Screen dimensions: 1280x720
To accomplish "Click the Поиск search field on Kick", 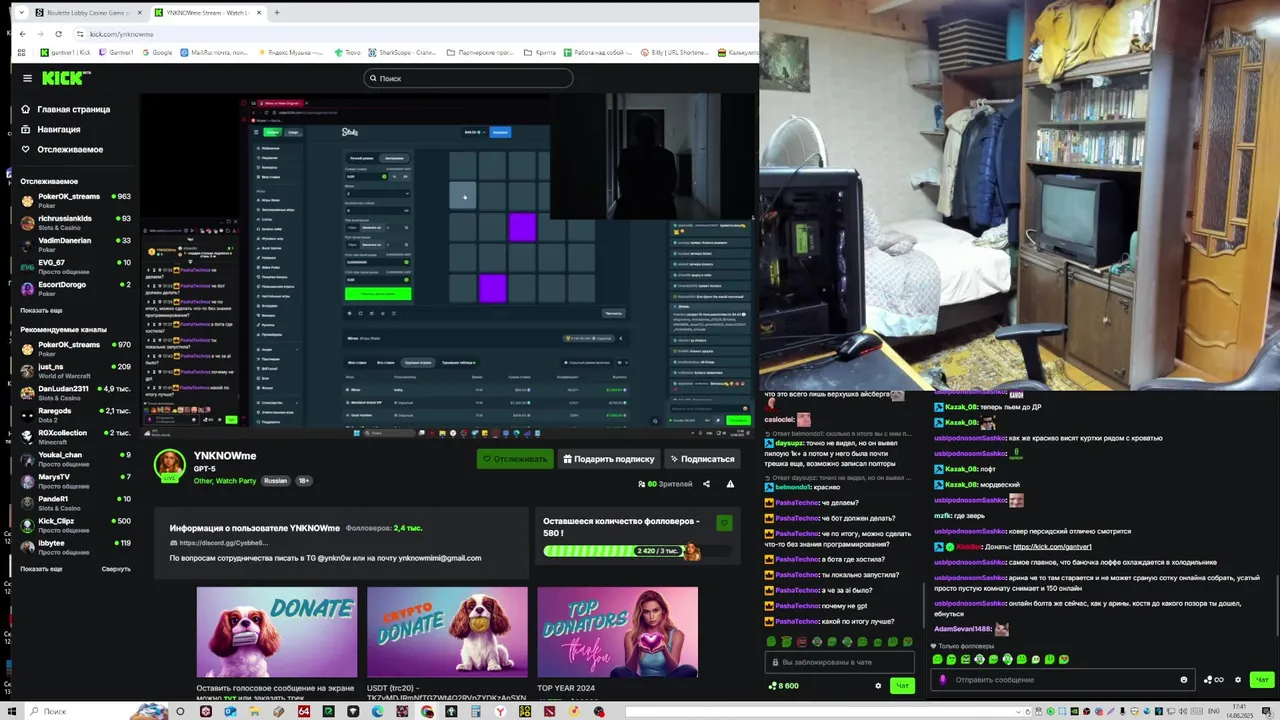I will coord(468,78).
